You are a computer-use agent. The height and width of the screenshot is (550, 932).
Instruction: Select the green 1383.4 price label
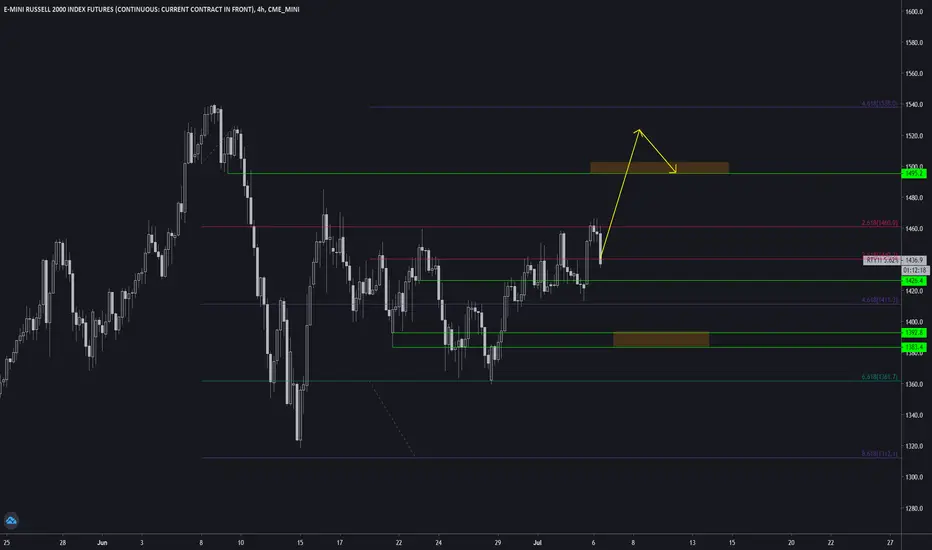pos(914,347)
